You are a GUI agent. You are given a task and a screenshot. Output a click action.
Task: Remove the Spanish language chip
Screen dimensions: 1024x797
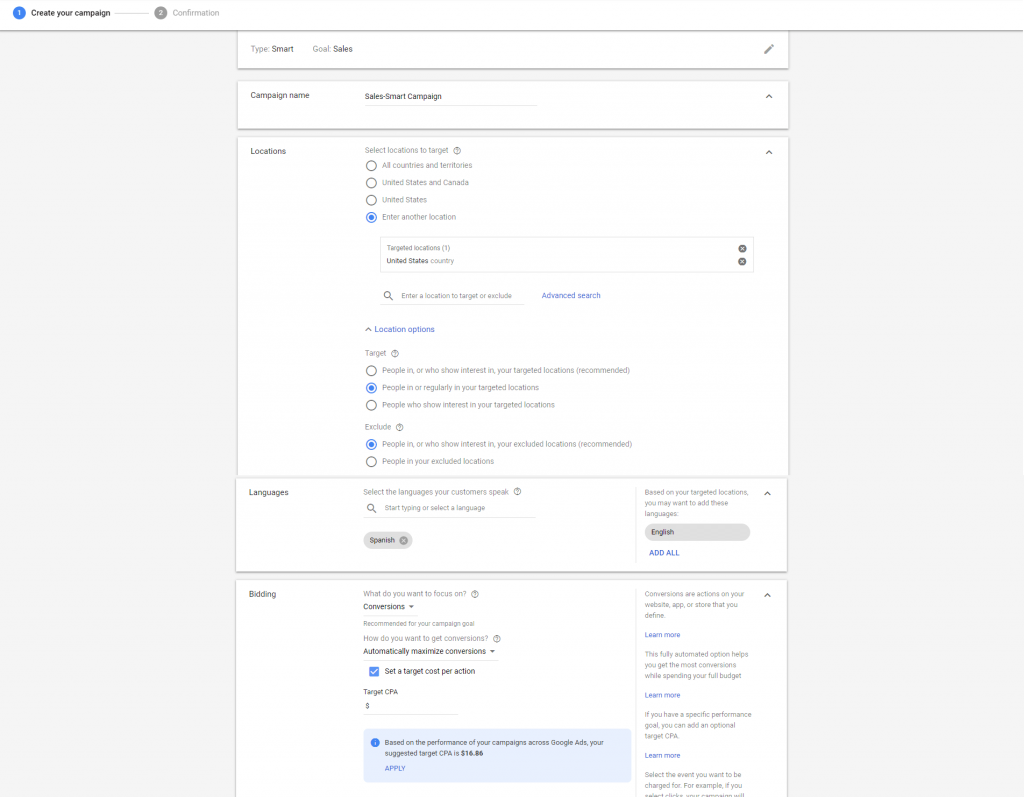point(402,539)
